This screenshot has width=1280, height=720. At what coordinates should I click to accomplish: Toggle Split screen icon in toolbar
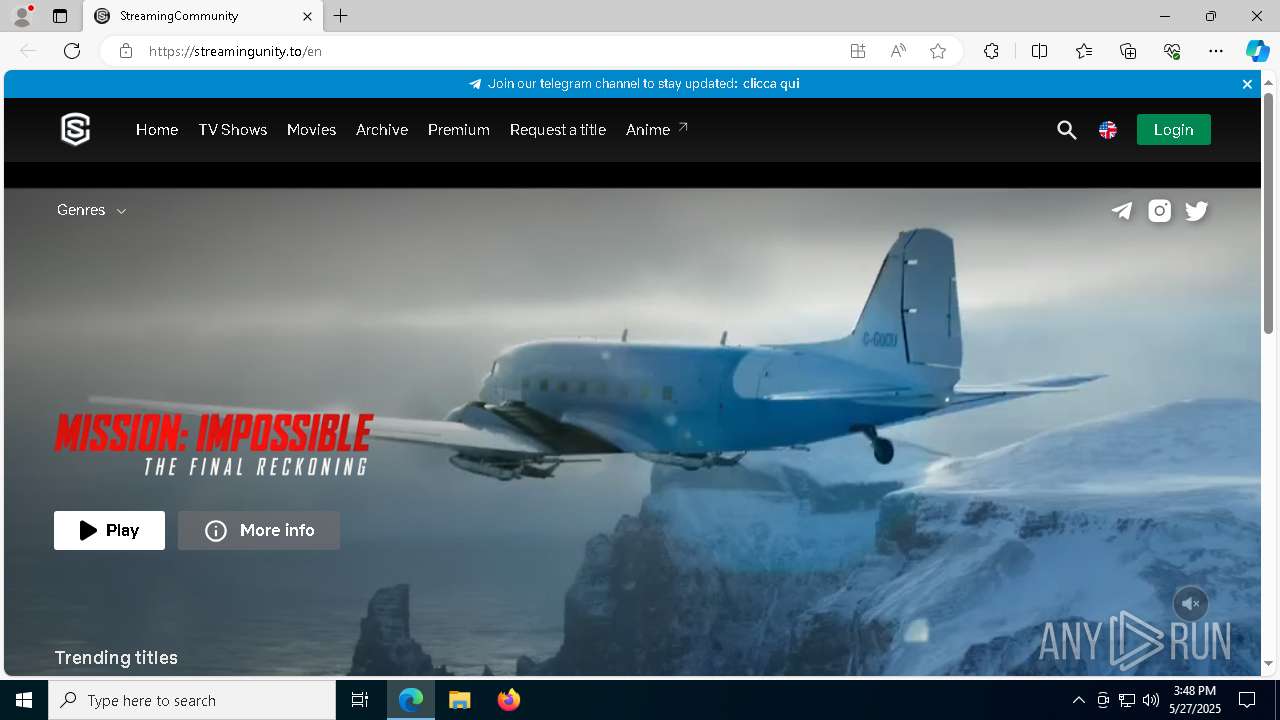(x=1039, y=51)
